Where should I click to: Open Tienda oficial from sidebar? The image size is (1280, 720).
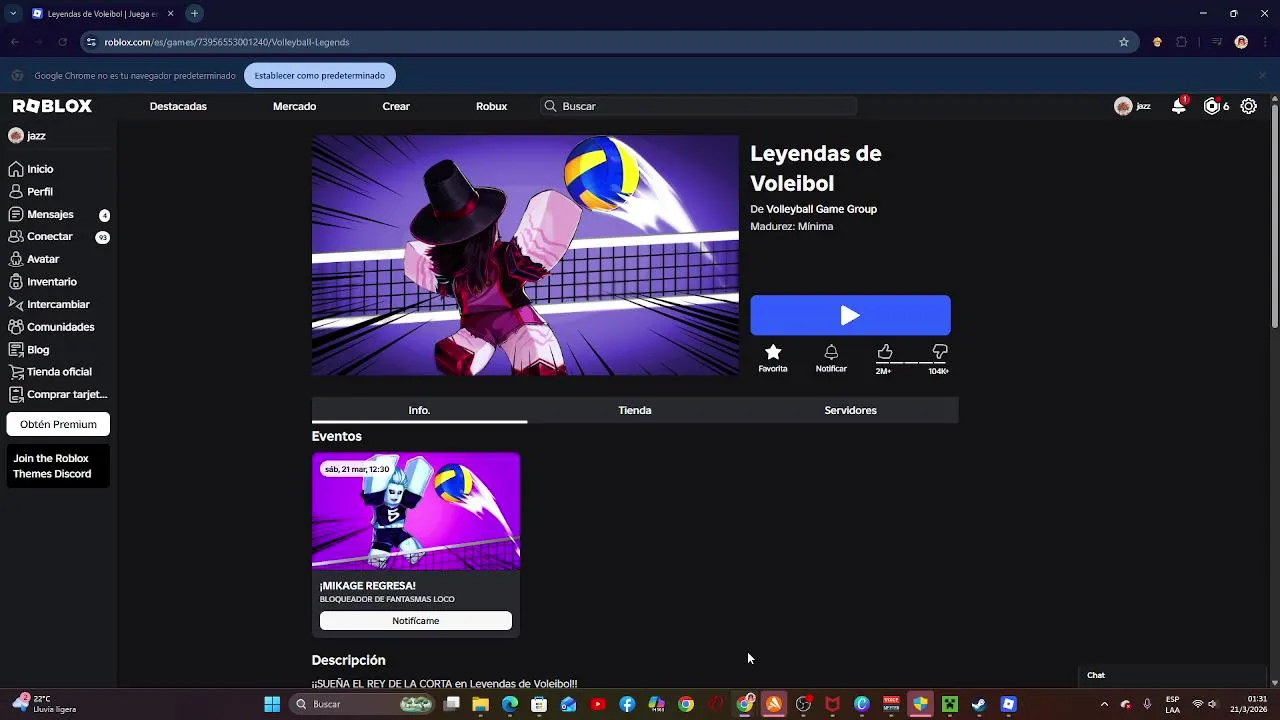[50, 372]
